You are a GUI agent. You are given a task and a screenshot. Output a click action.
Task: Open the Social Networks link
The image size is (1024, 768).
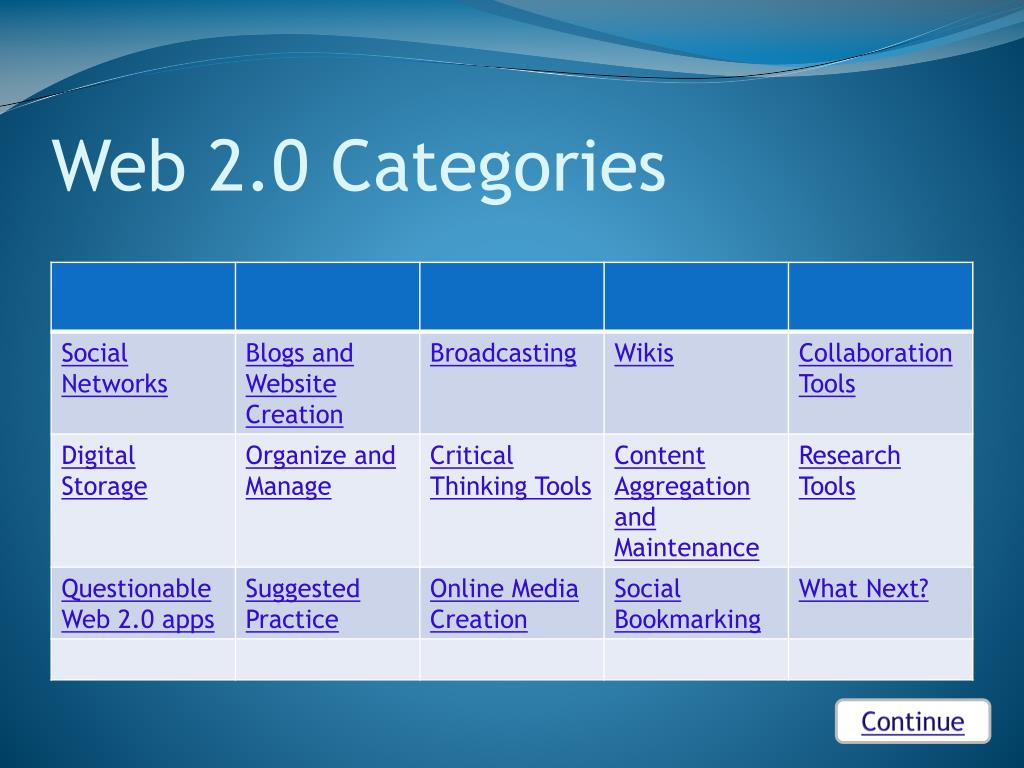pos(114,368)
